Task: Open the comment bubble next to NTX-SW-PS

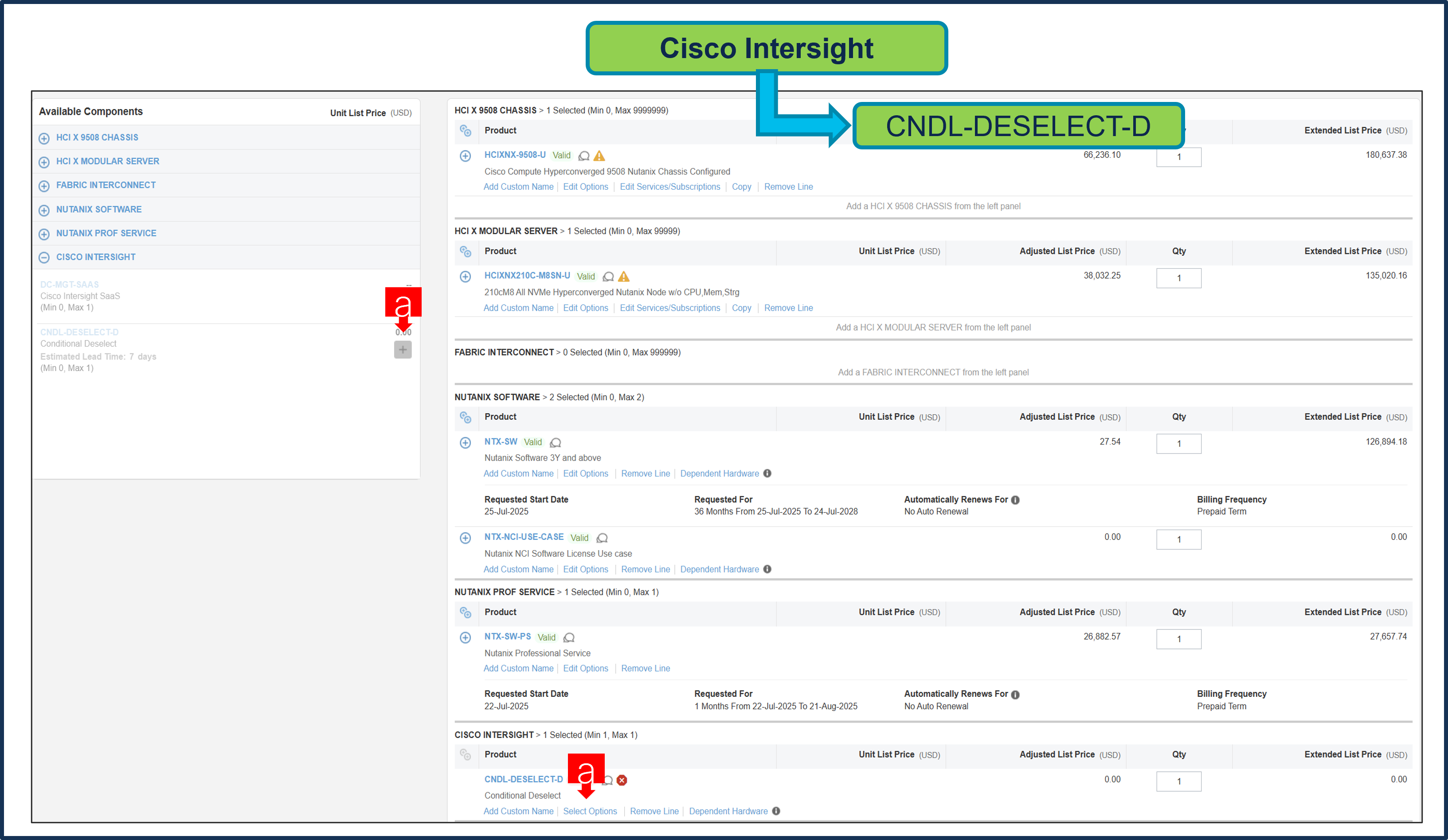Action: tap(568, 637)
